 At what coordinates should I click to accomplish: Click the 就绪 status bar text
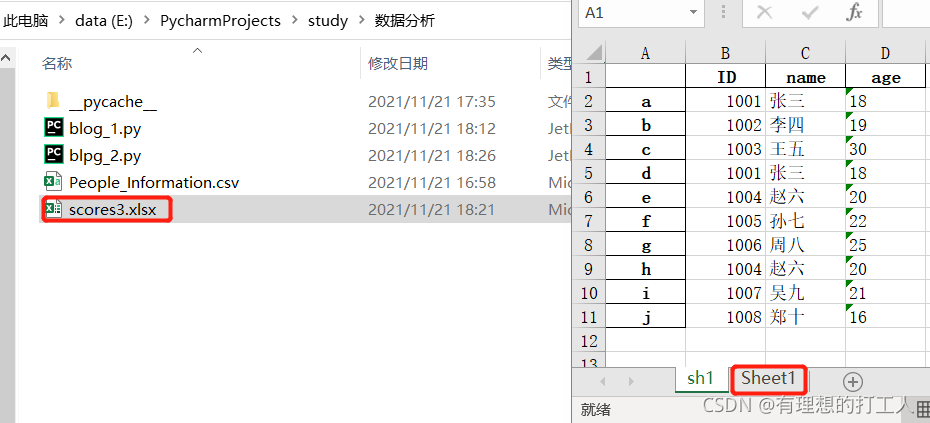click(595, 409)
